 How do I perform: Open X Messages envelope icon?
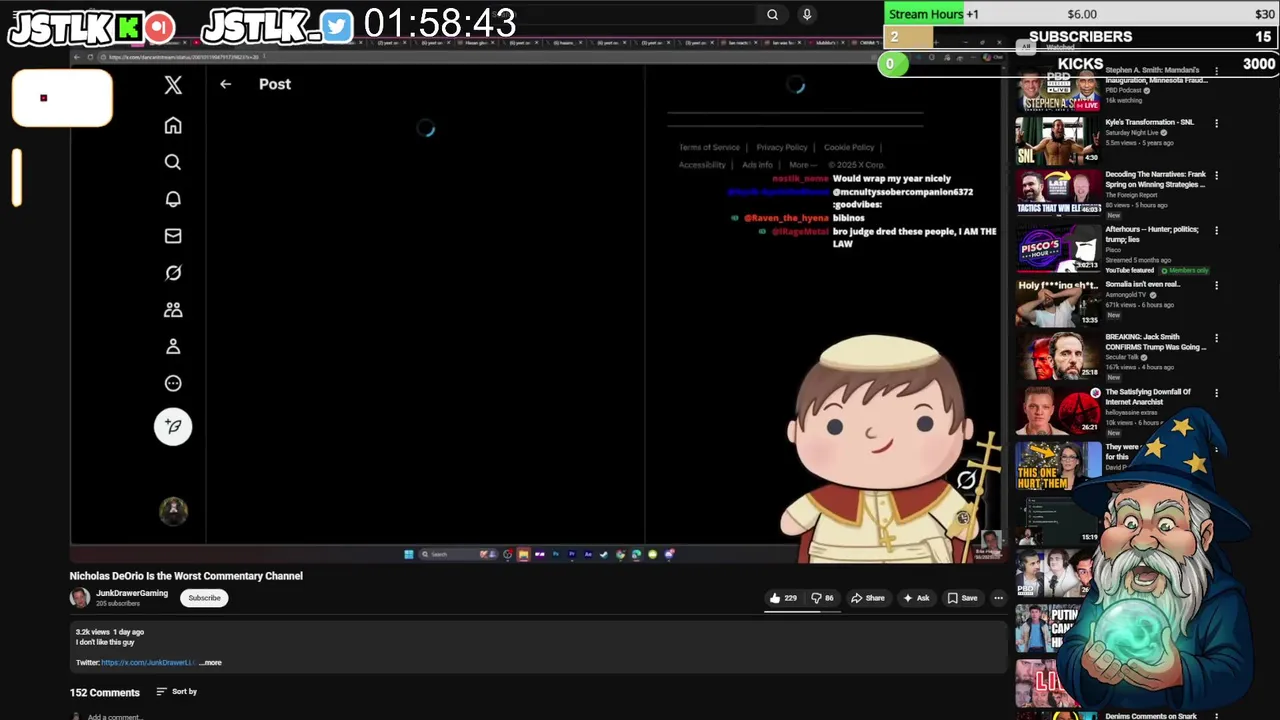click(x=173, y=236)
